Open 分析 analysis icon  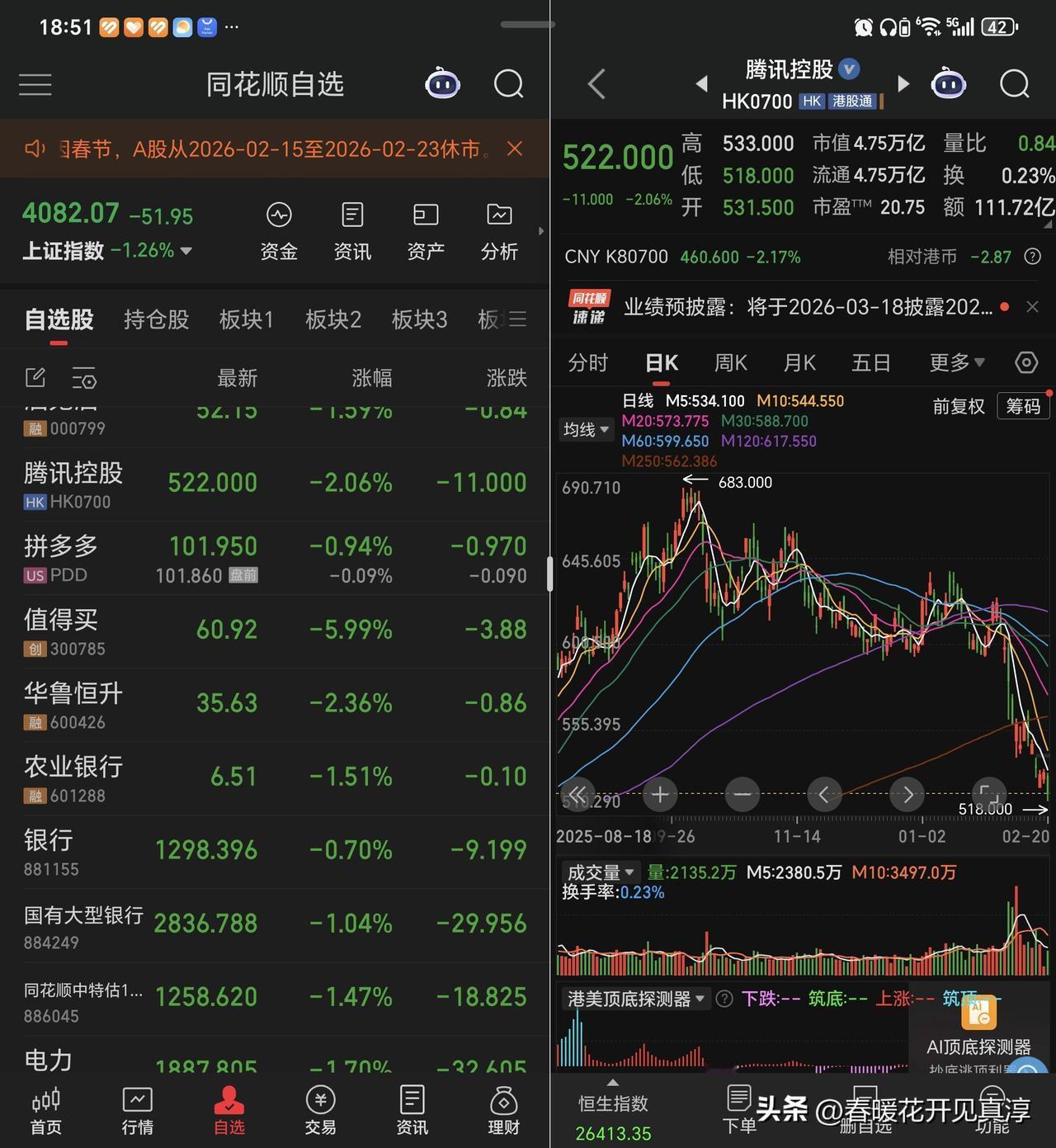pyautogui.click(x=499, y=232)
